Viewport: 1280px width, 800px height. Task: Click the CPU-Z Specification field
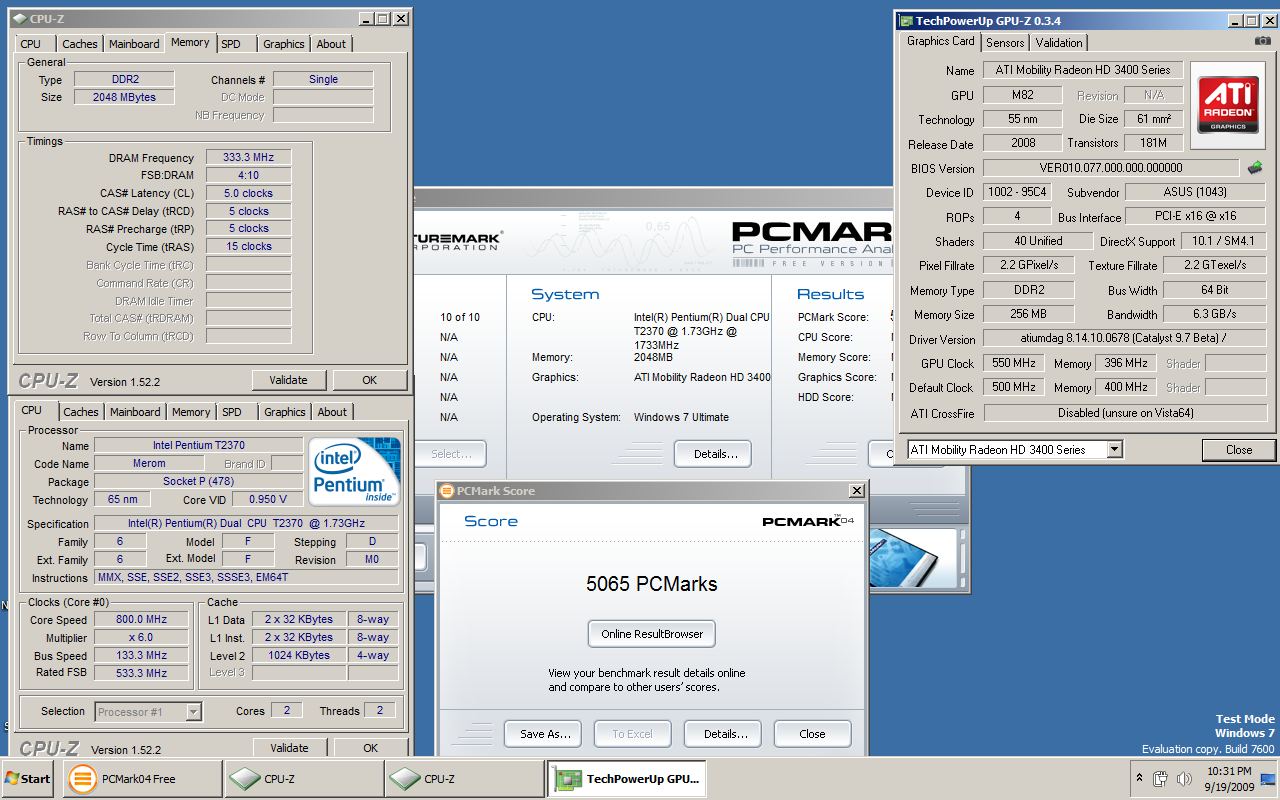(x=246, y=524)
